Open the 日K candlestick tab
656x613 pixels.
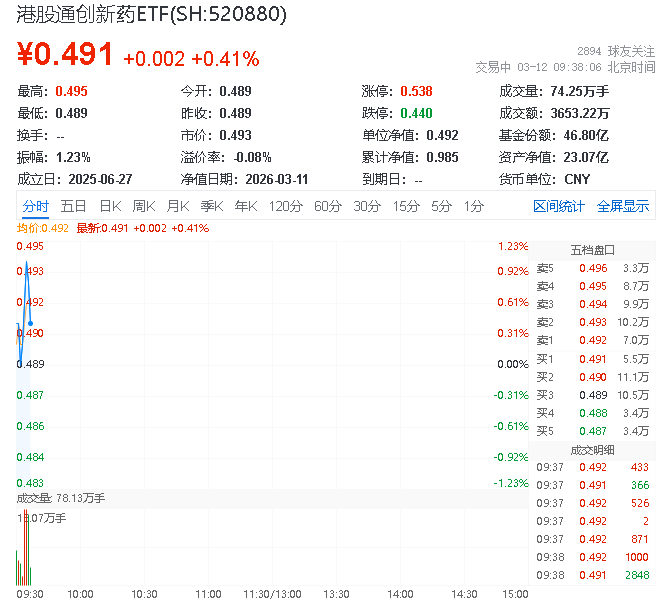tap(110, 206)
